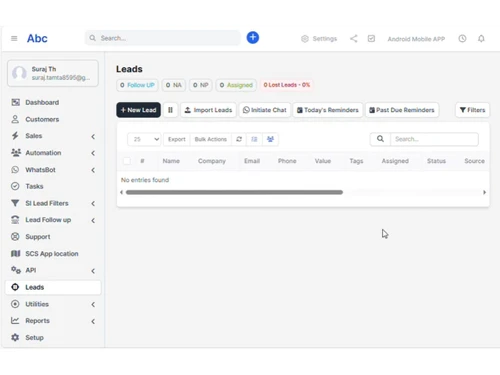The image size is (500, 375).
Task: Open the share icon in header
Action: tap(354, 39)
